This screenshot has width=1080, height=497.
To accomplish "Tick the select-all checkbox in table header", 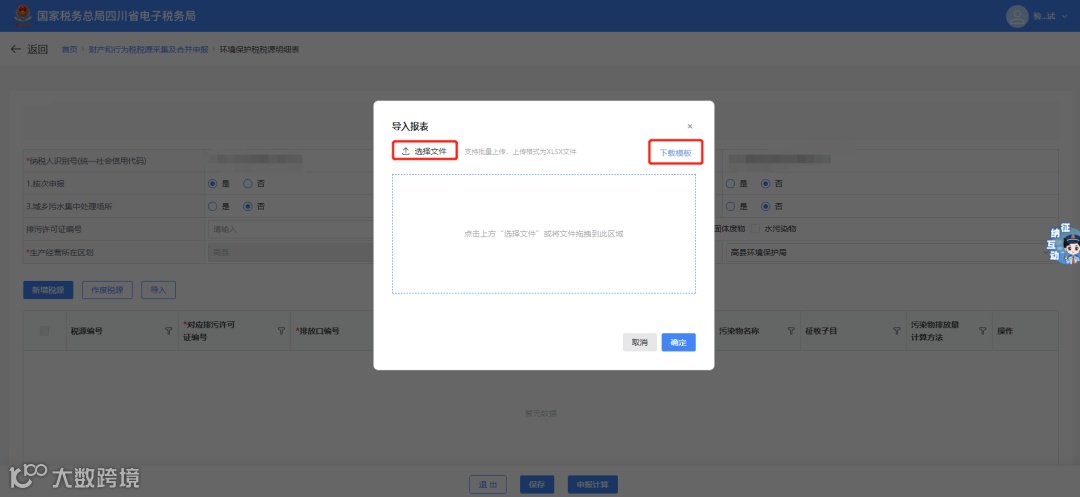I will (45, 331).
